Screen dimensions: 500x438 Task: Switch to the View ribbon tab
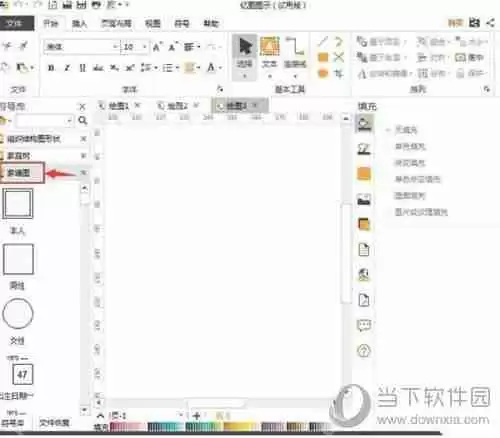[x=153, y=23]
